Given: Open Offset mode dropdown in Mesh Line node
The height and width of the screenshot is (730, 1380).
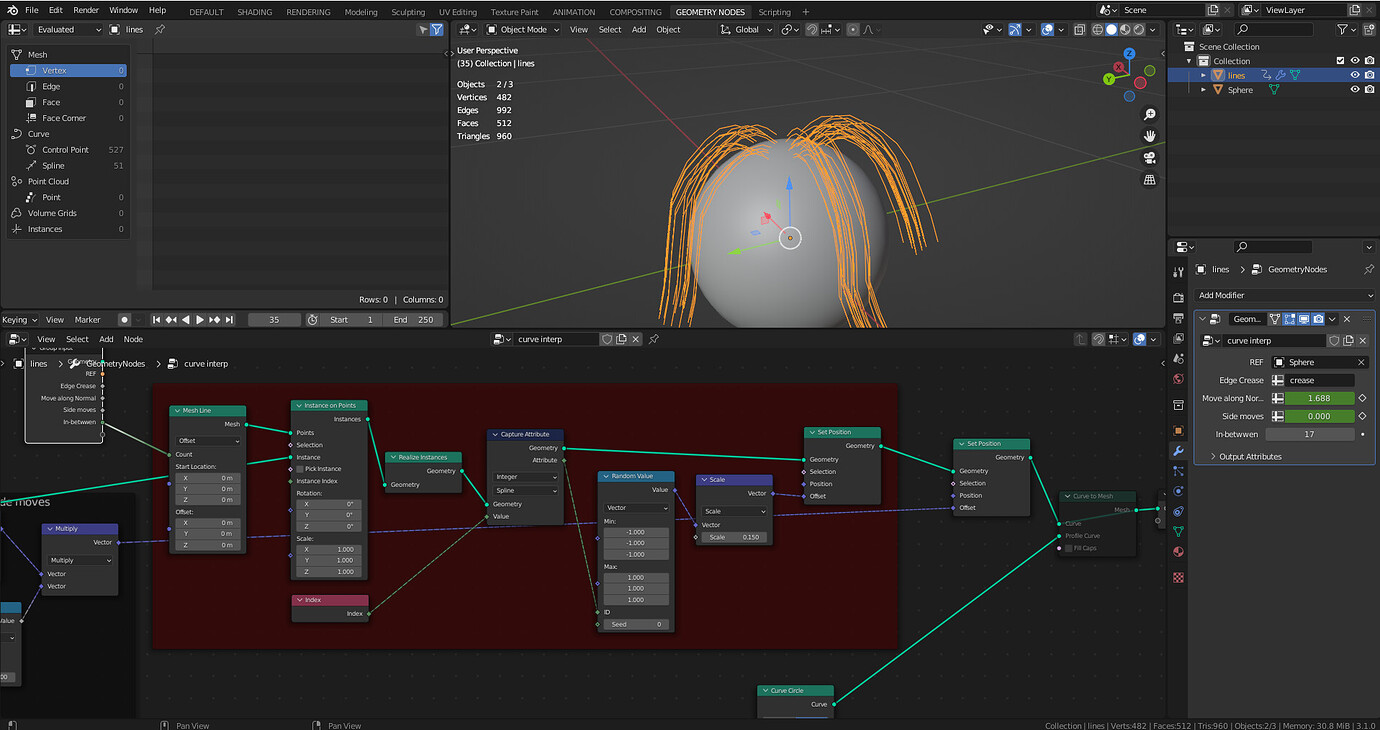Looking at the screenshot, I should [208, 440].
